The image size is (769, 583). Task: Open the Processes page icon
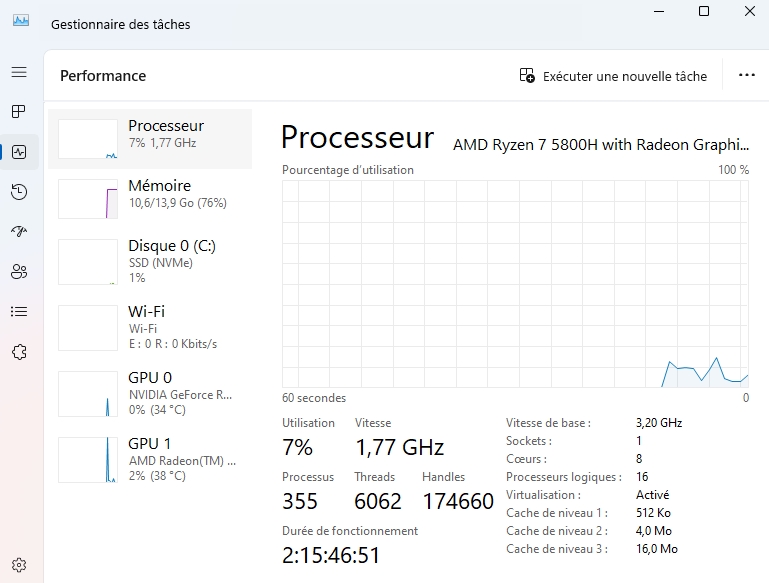tap(18, 111)
